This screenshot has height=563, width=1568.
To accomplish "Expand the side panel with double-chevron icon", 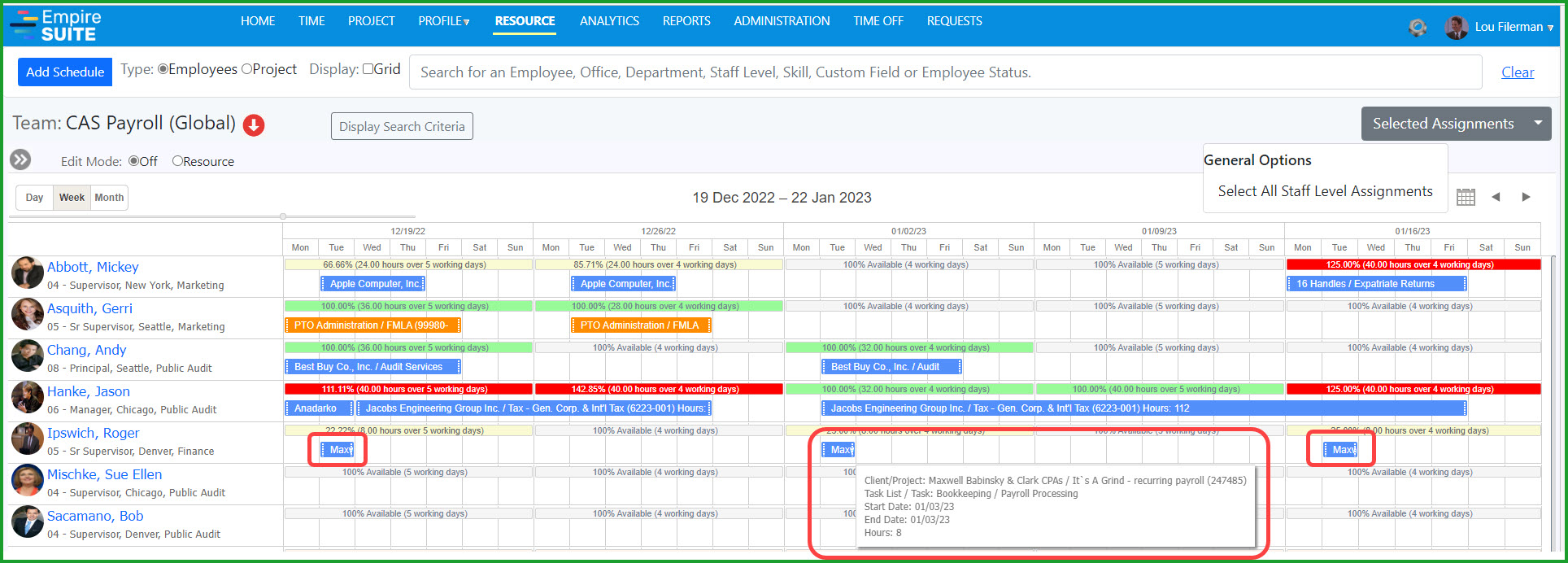I will click(20, 160).
